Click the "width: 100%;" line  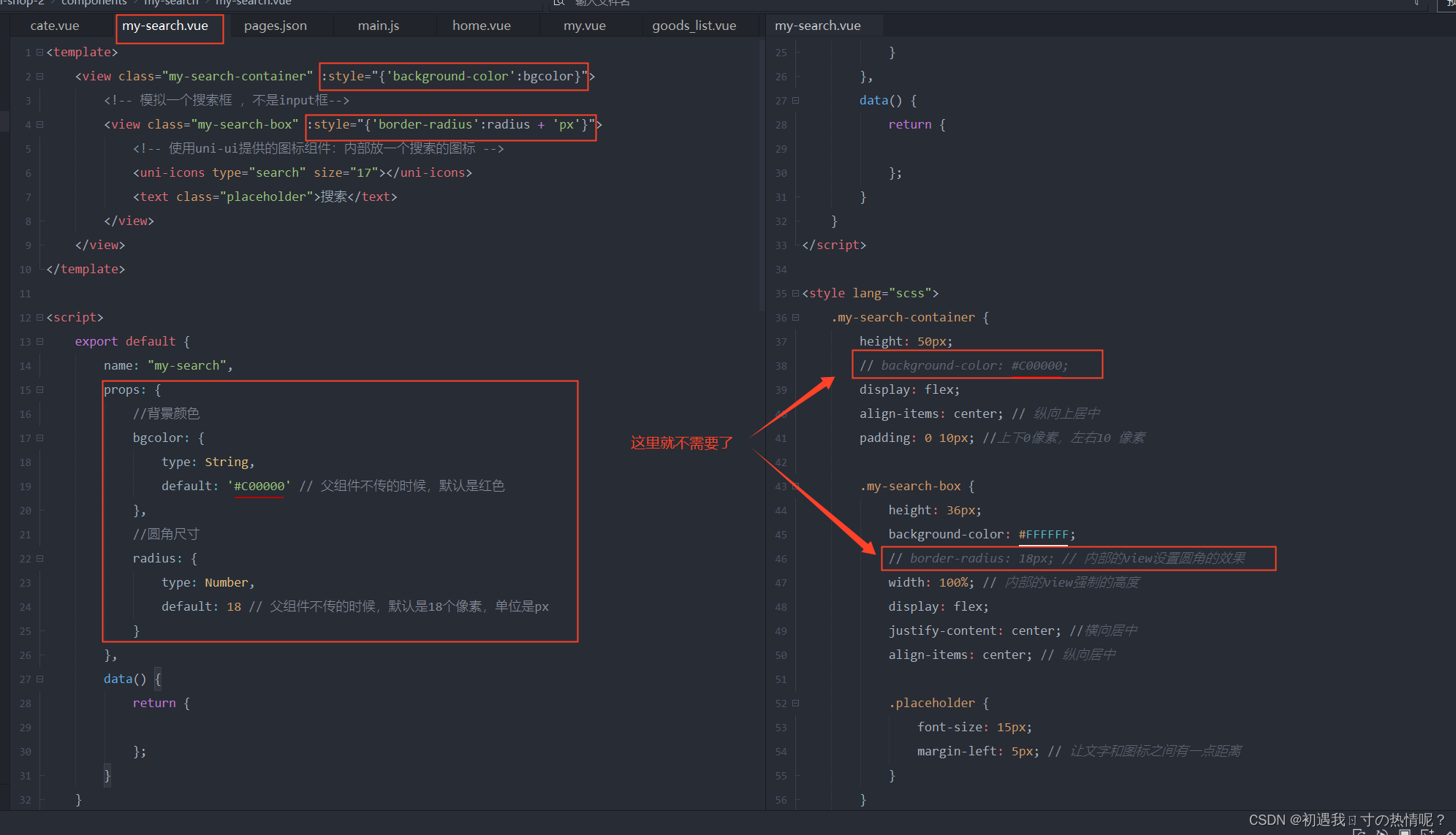pos(931,582)
